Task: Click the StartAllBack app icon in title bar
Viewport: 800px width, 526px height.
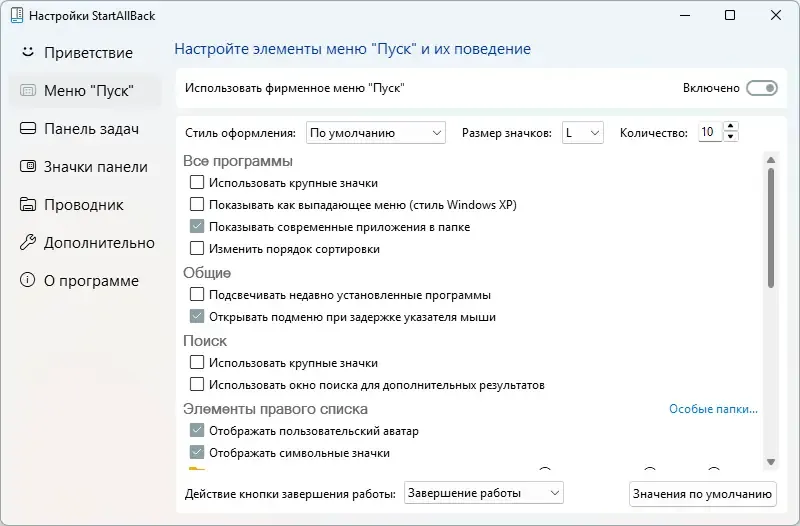Action: pyautogui.click(x=17, y=15)
